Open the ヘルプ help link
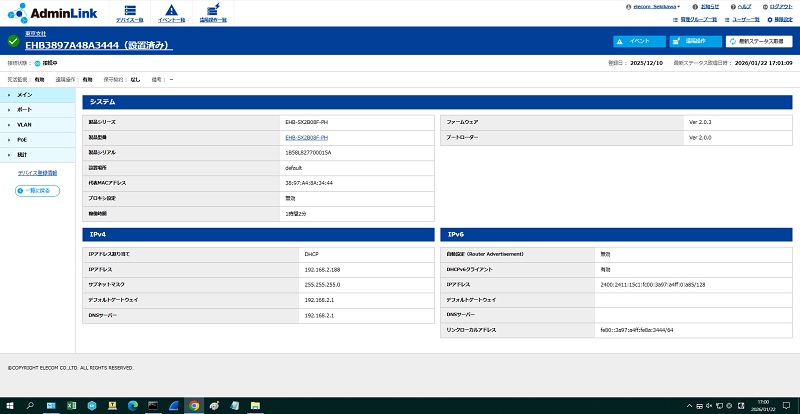 pos(739,6)
